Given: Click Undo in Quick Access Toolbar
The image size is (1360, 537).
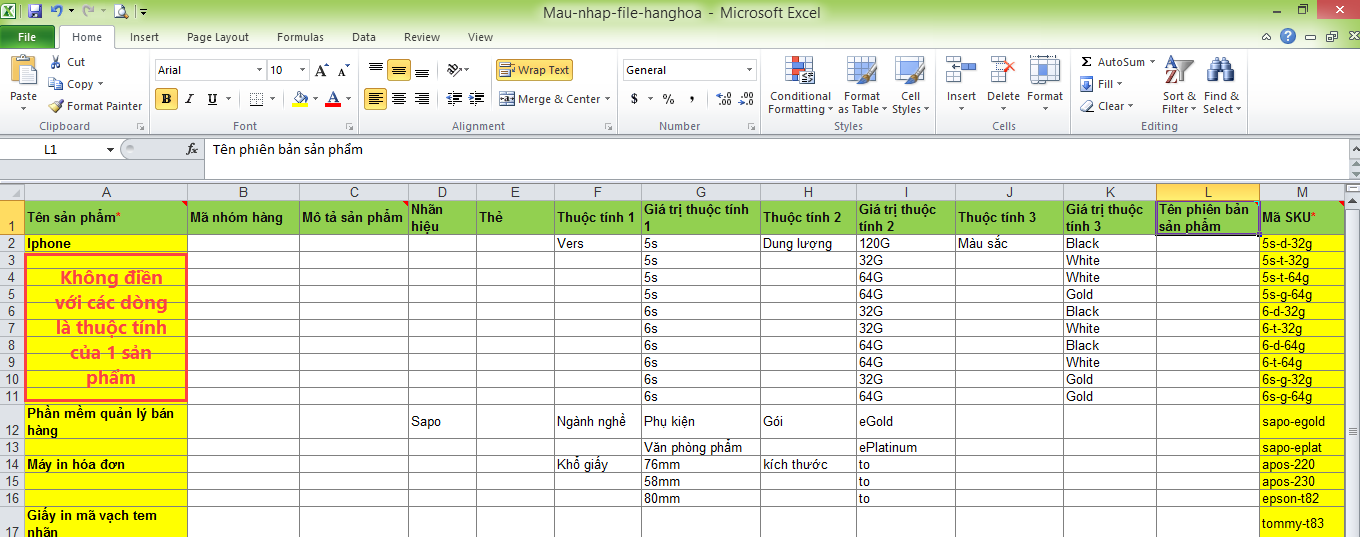Looking at the screenshot, I should (57, 12).
